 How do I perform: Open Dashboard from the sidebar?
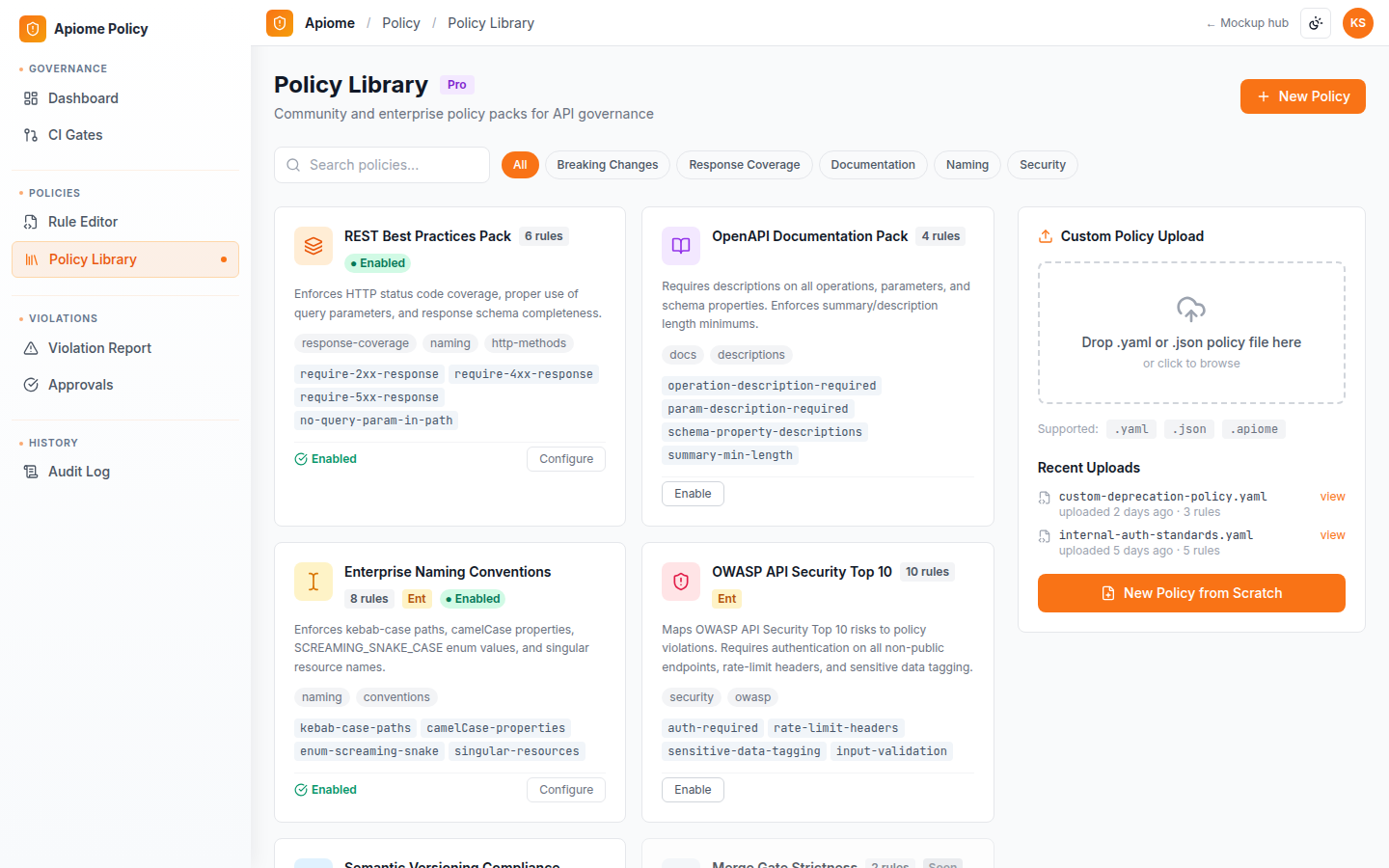coord(125,98)
